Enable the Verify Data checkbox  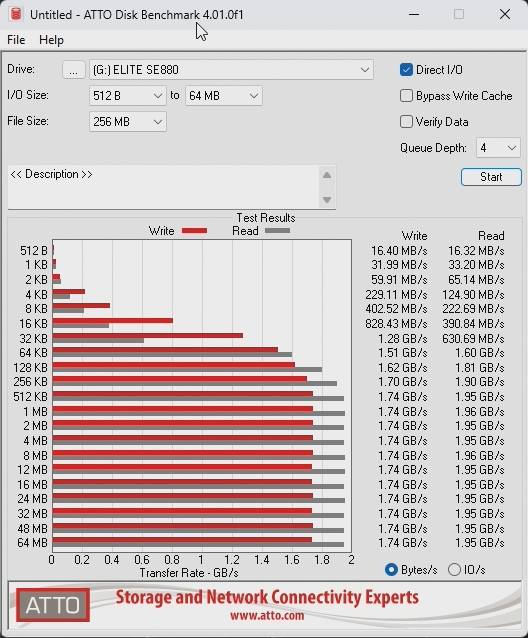pos(406,122)
